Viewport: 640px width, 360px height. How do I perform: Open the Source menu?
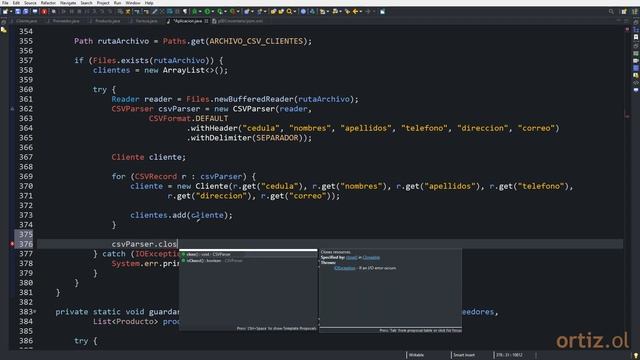[x=30, y=3]
